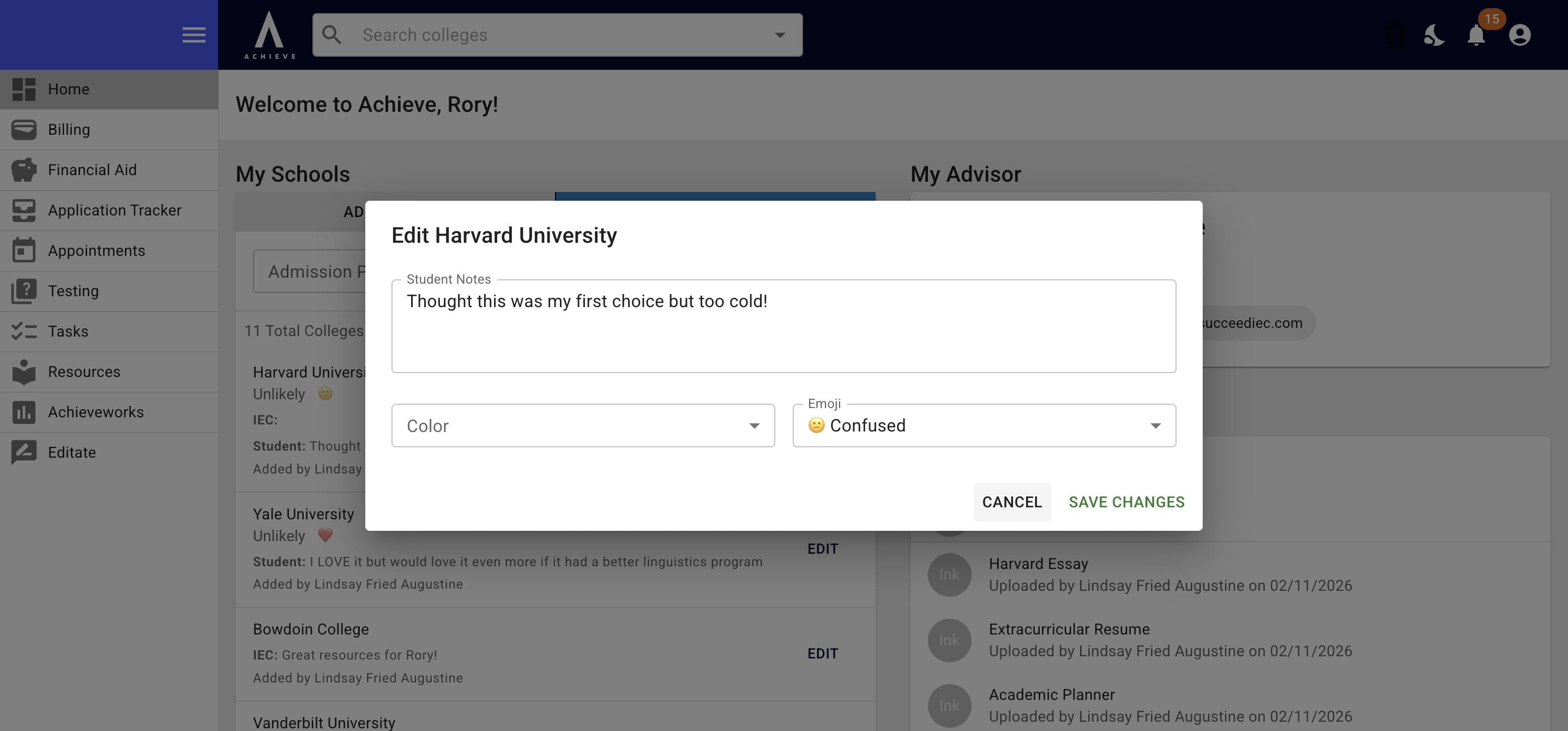Open the Color dropdown
The width and height of the screenshot is (1568, 731).
tap(582, 425)
